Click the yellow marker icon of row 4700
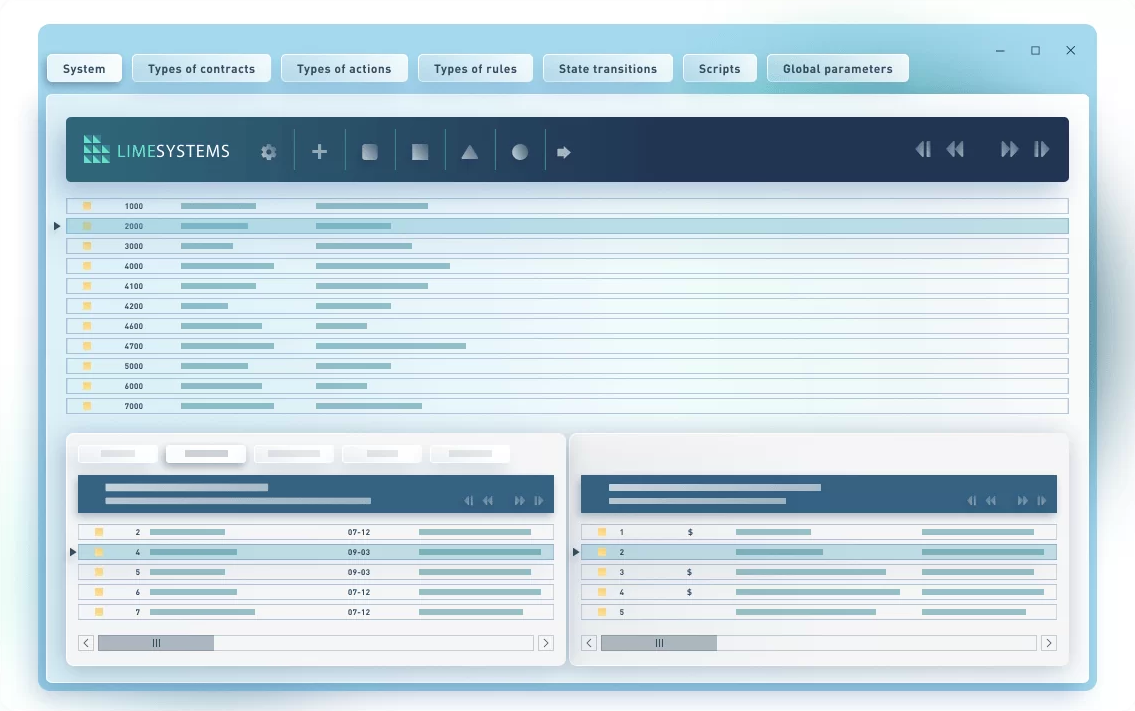The width and height of the screenshot is (1135, 711). pyautogui.click(x=87, y=346)
